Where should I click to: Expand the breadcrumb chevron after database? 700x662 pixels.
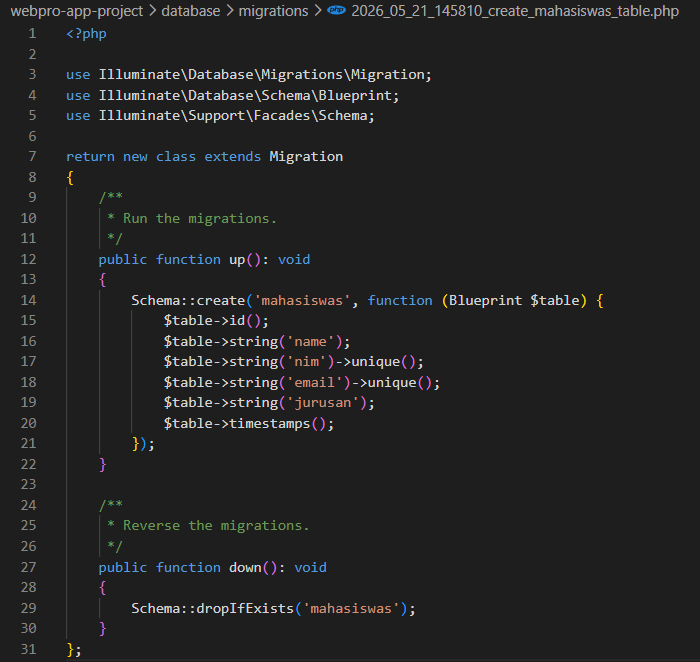[x=229, y=11]
